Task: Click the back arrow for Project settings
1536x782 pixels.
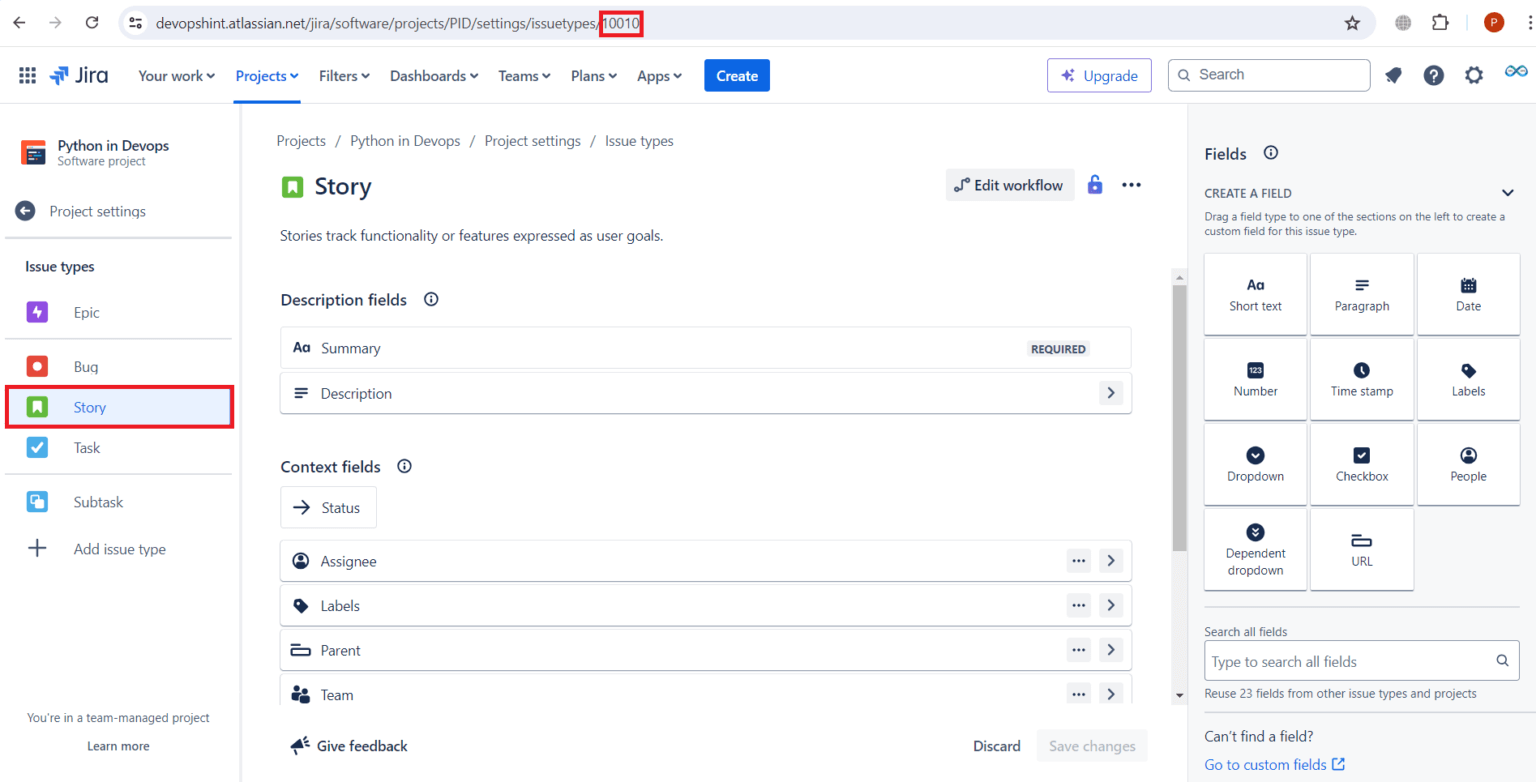Action: click(x=25, y=211)
